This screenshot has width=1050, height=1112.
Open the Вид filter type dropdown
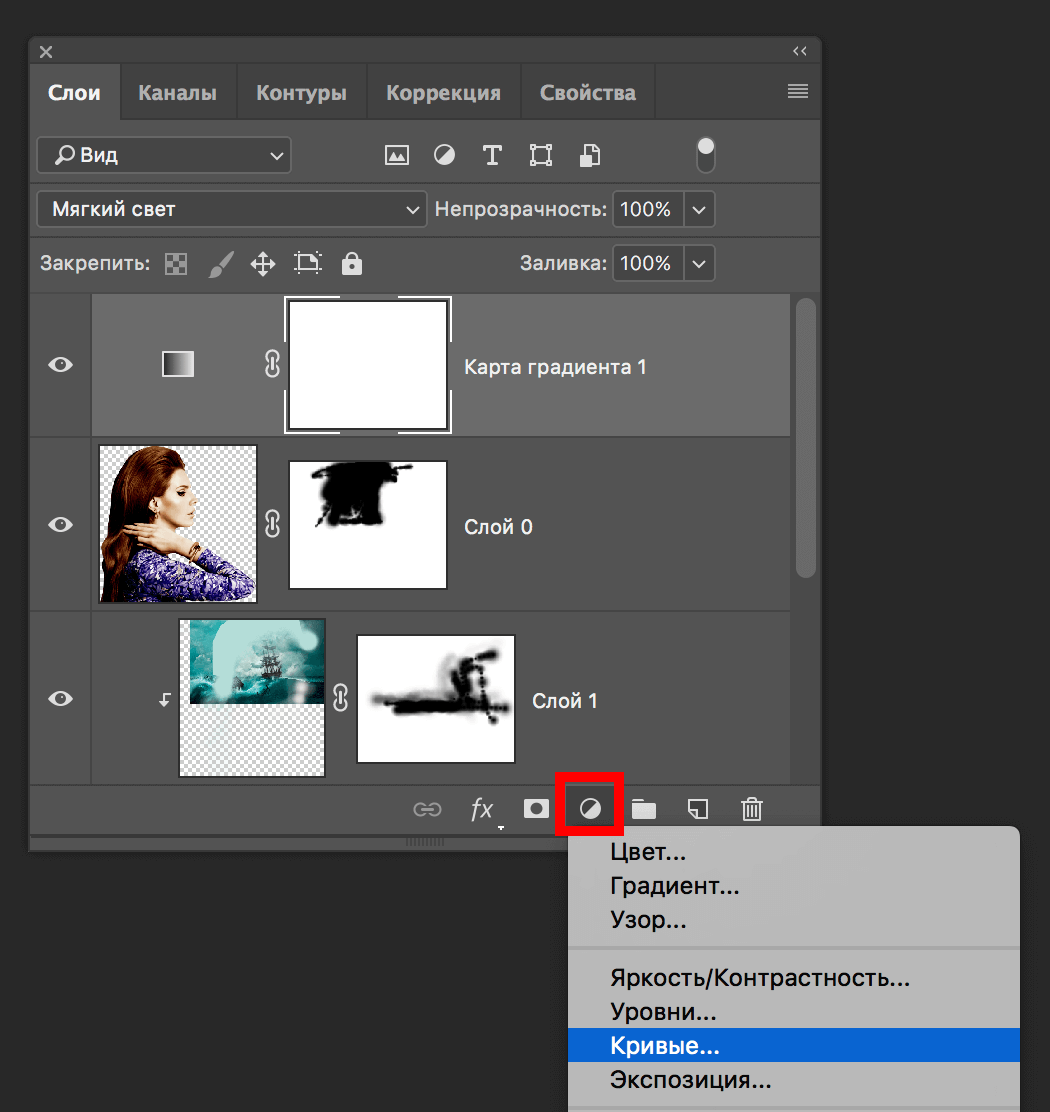(x=164, y=155)
